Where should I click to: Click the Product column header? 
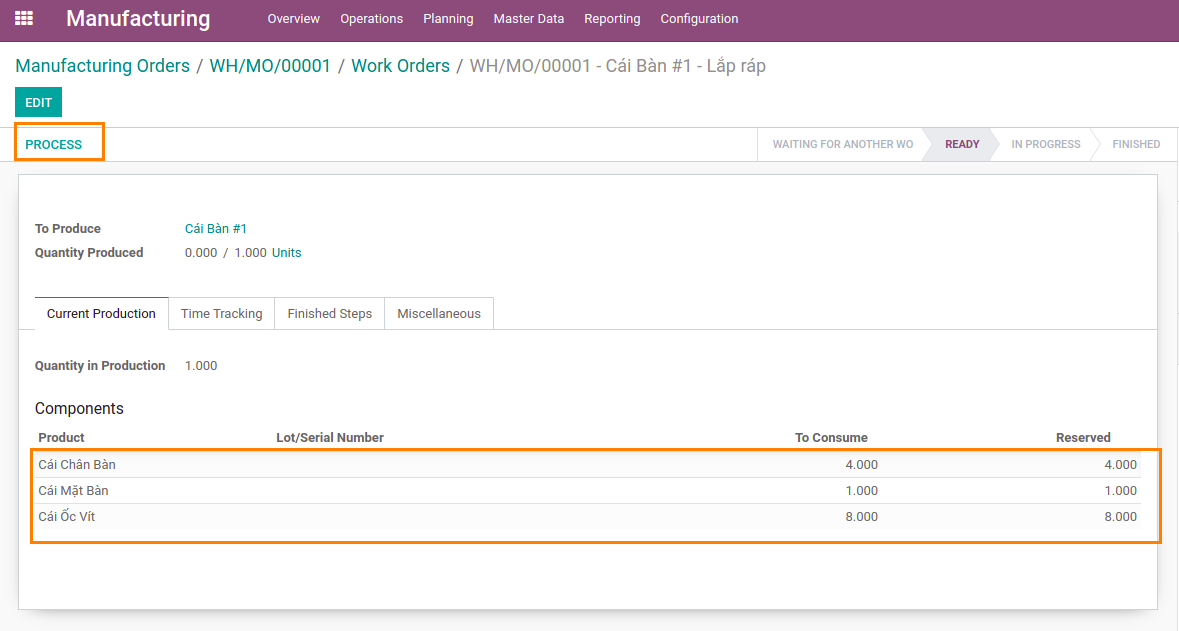coord(62,438)
